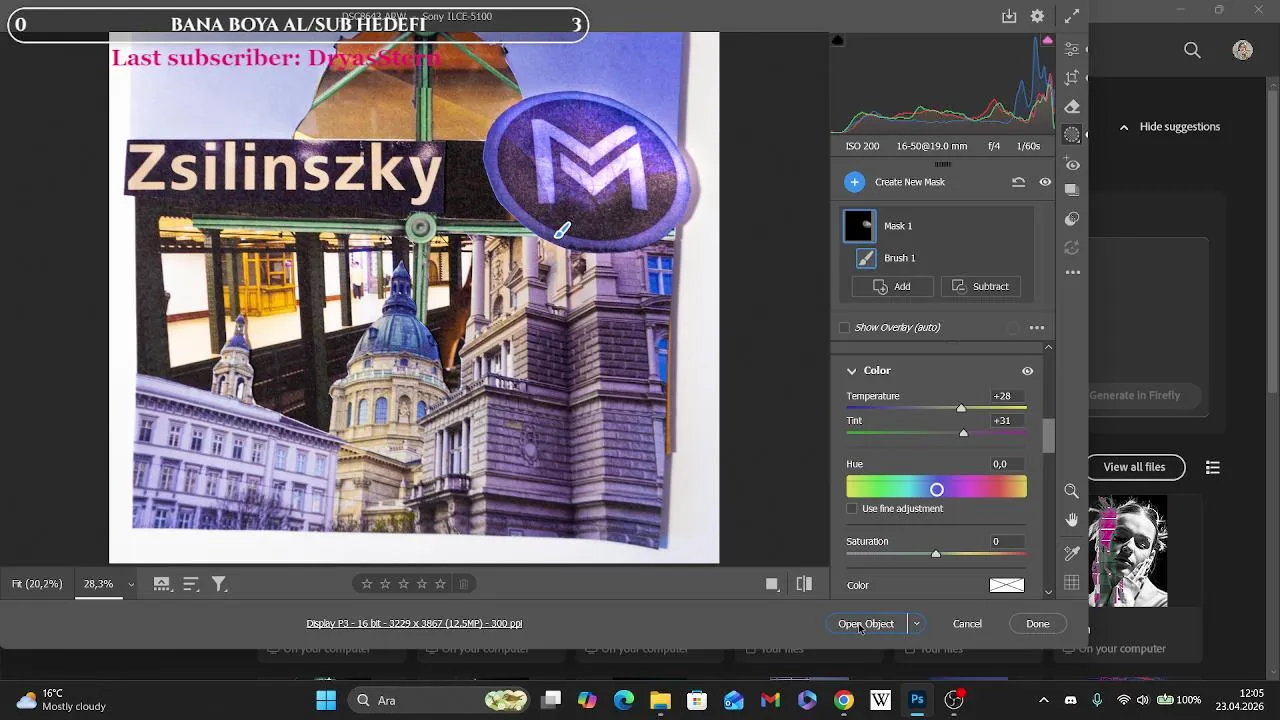Click the Add to mask button
The height and width of the screenshot is (720, 1280).
point(893,287)
